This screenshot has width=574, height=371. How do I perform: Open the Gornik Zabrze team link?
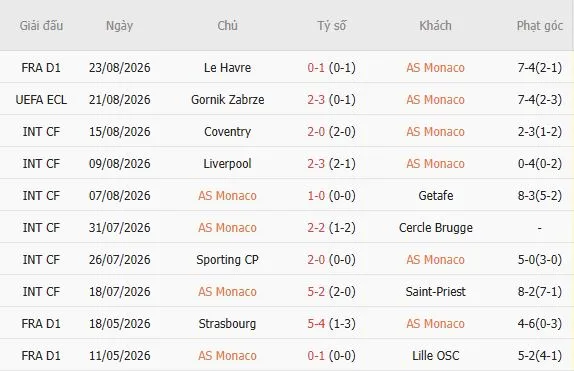point(227,100)
